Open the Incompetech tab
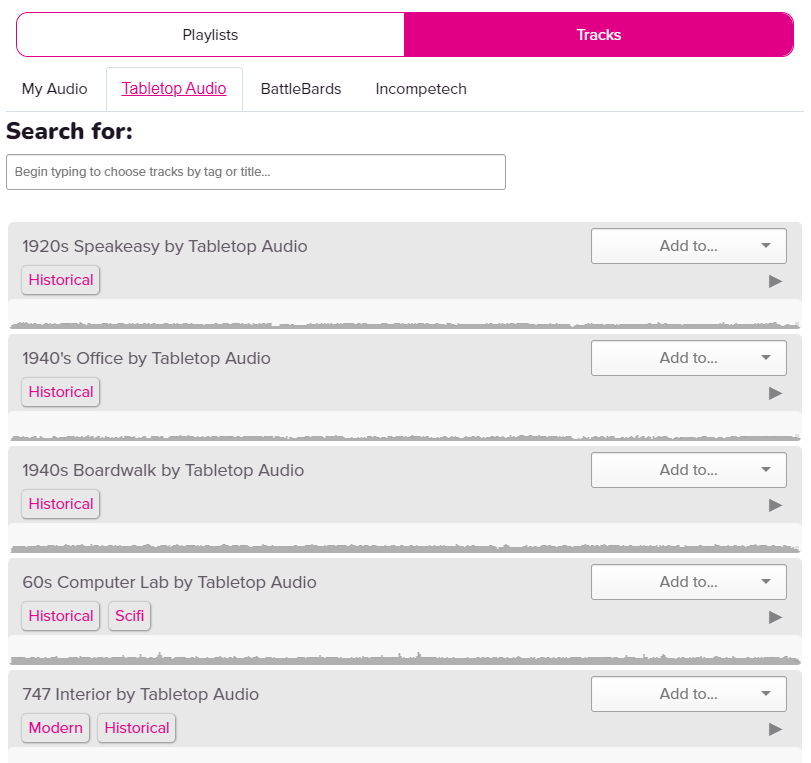Image resolution: width=811 pixels, height=763 pixels. 421,89
